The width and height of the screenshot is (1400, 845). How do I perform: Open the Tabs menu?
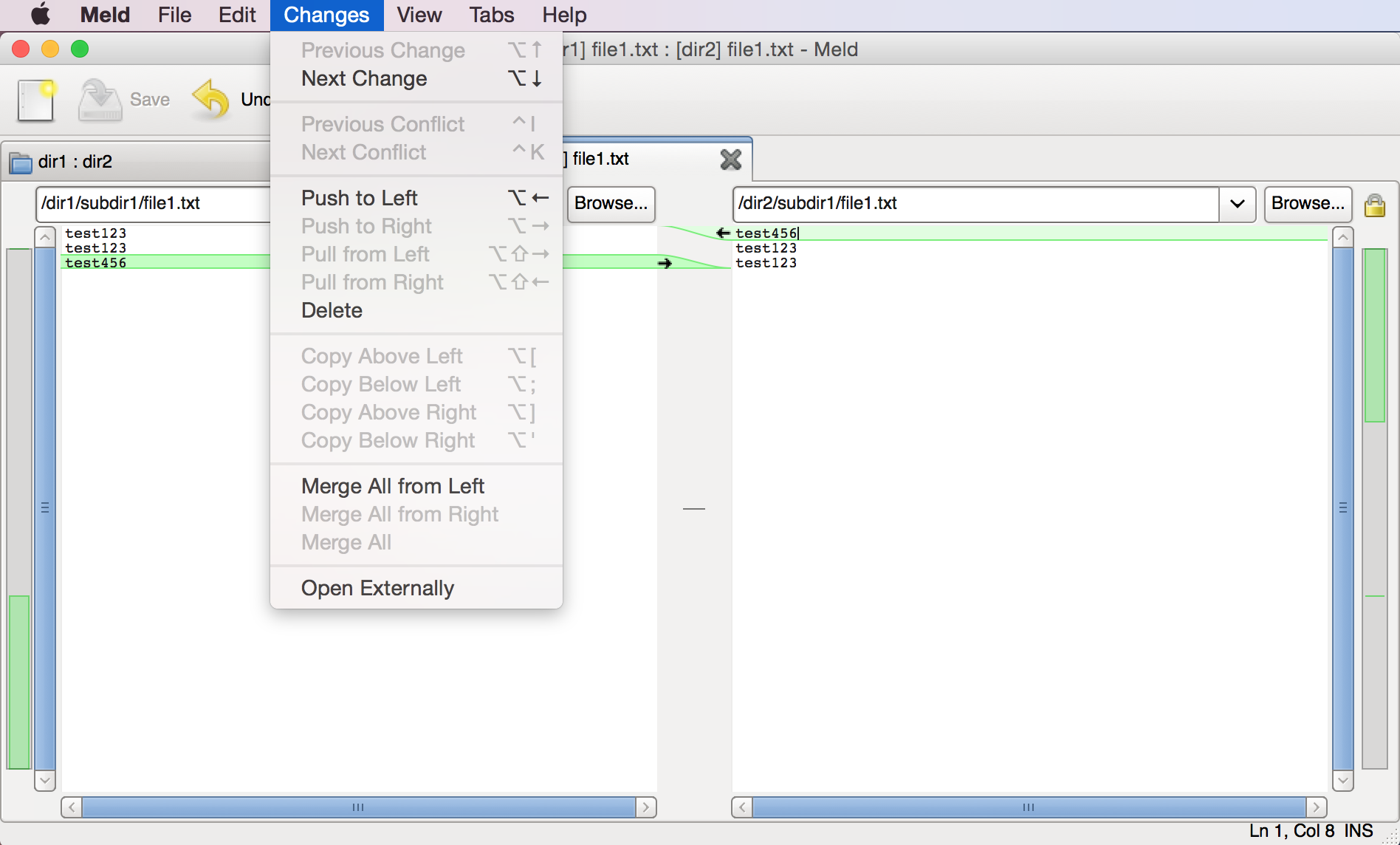[491, 15]
